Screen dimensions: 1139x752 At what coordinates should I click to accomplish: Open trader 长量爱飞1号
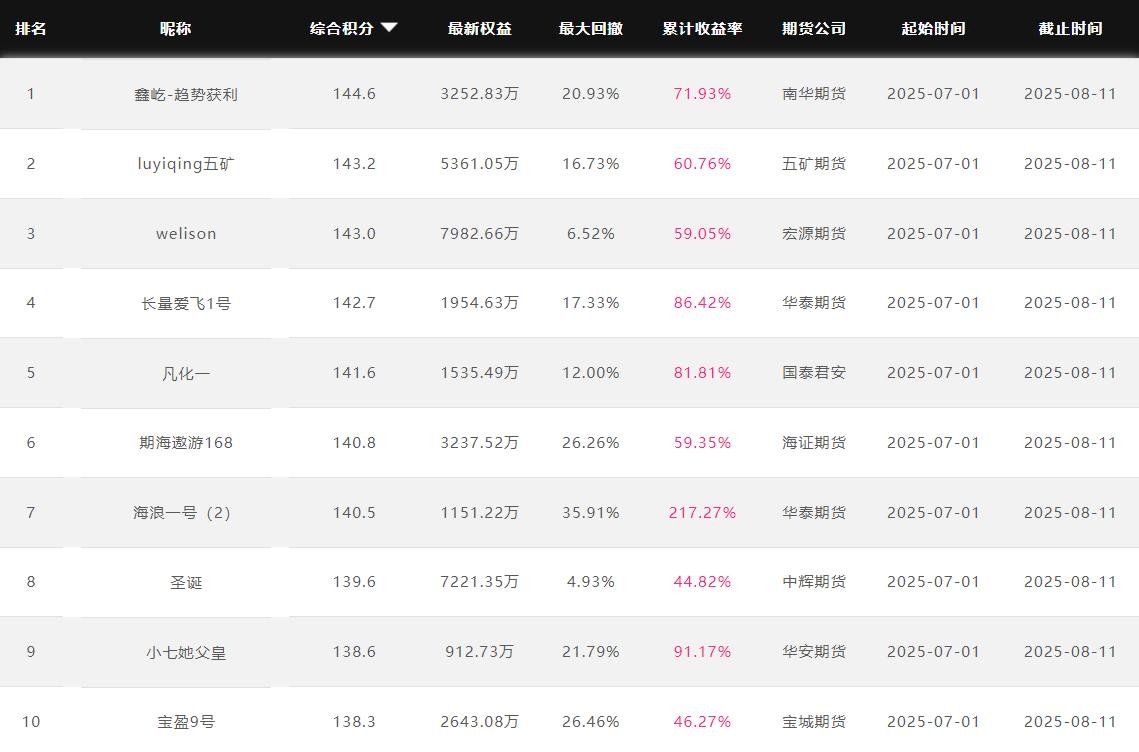click(x=186, y=304)
